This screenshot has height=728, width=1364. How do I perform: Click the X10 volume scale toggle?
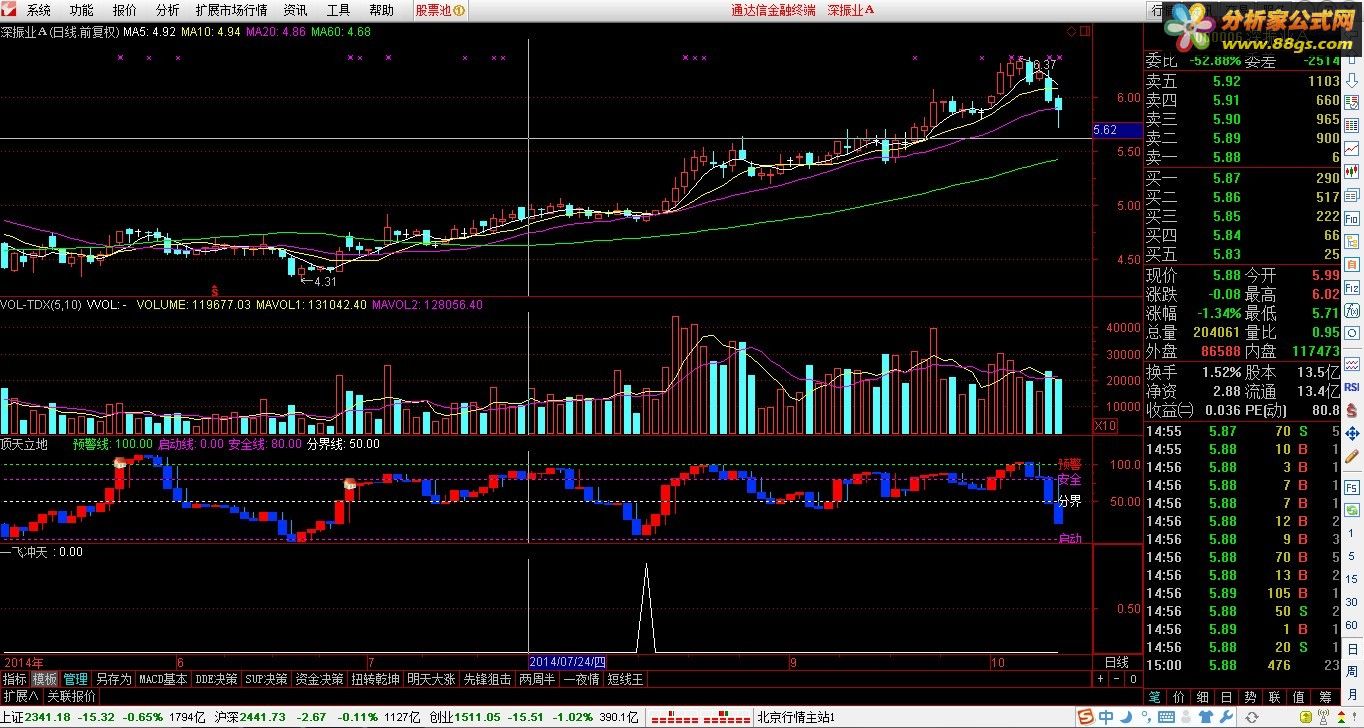pyautogui.click(x=1105, y=426)
